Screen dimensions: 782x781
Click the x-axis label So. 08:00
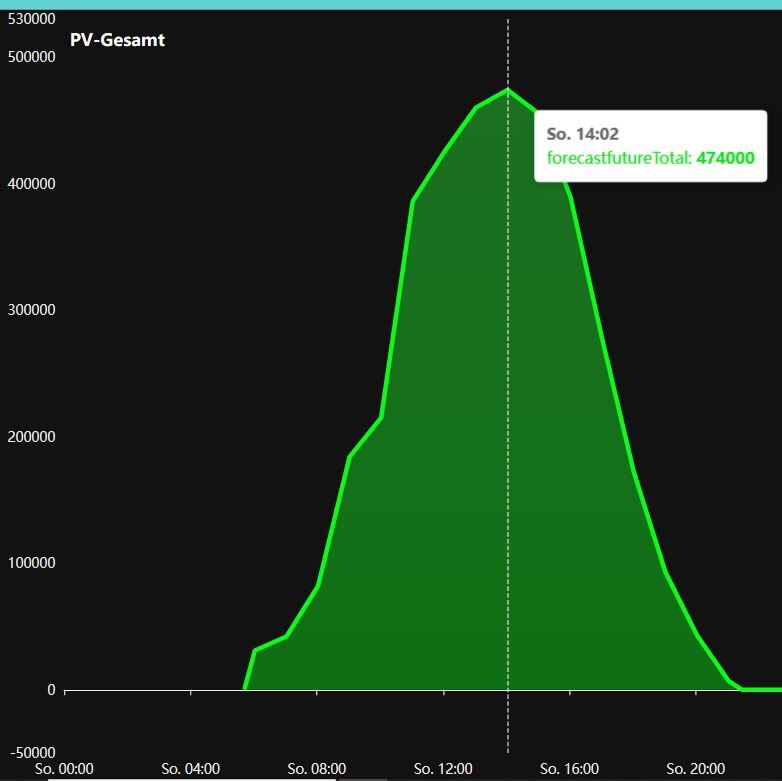pos(317,769)
